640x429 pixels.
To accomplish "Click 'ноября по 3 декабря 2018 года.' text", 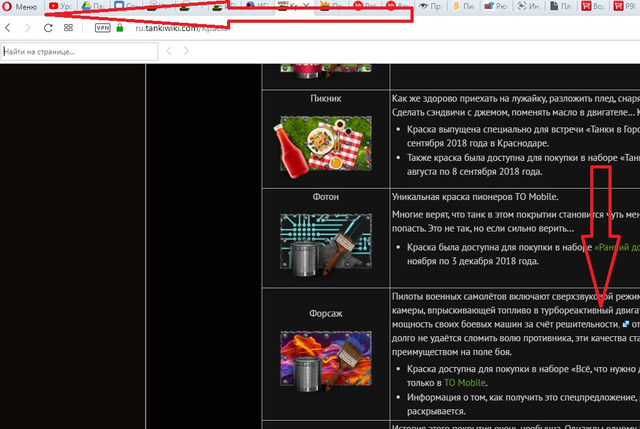I will click(473, 261).
